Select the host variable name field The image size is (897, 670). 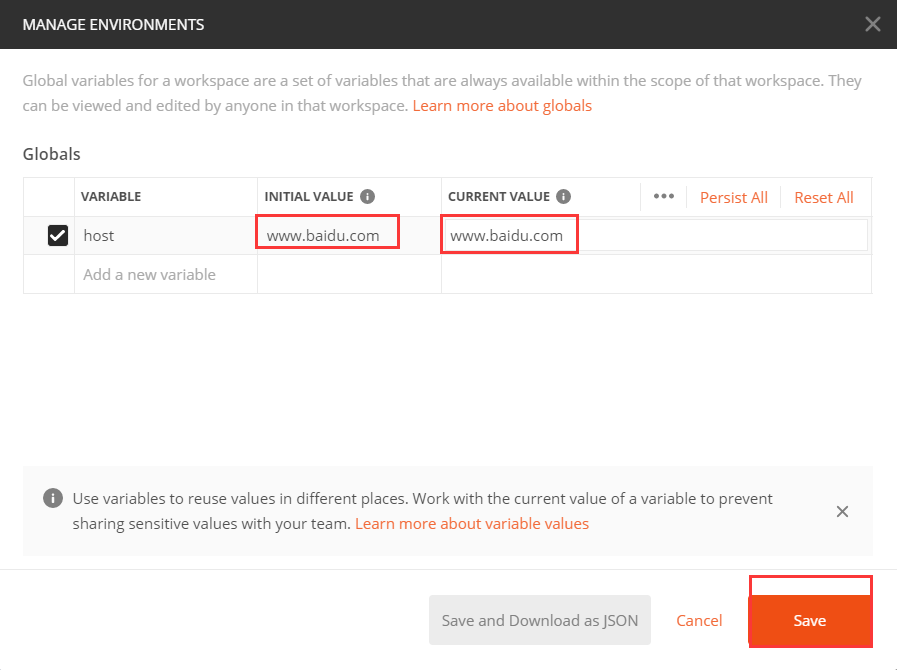click(x=165, y=236)
